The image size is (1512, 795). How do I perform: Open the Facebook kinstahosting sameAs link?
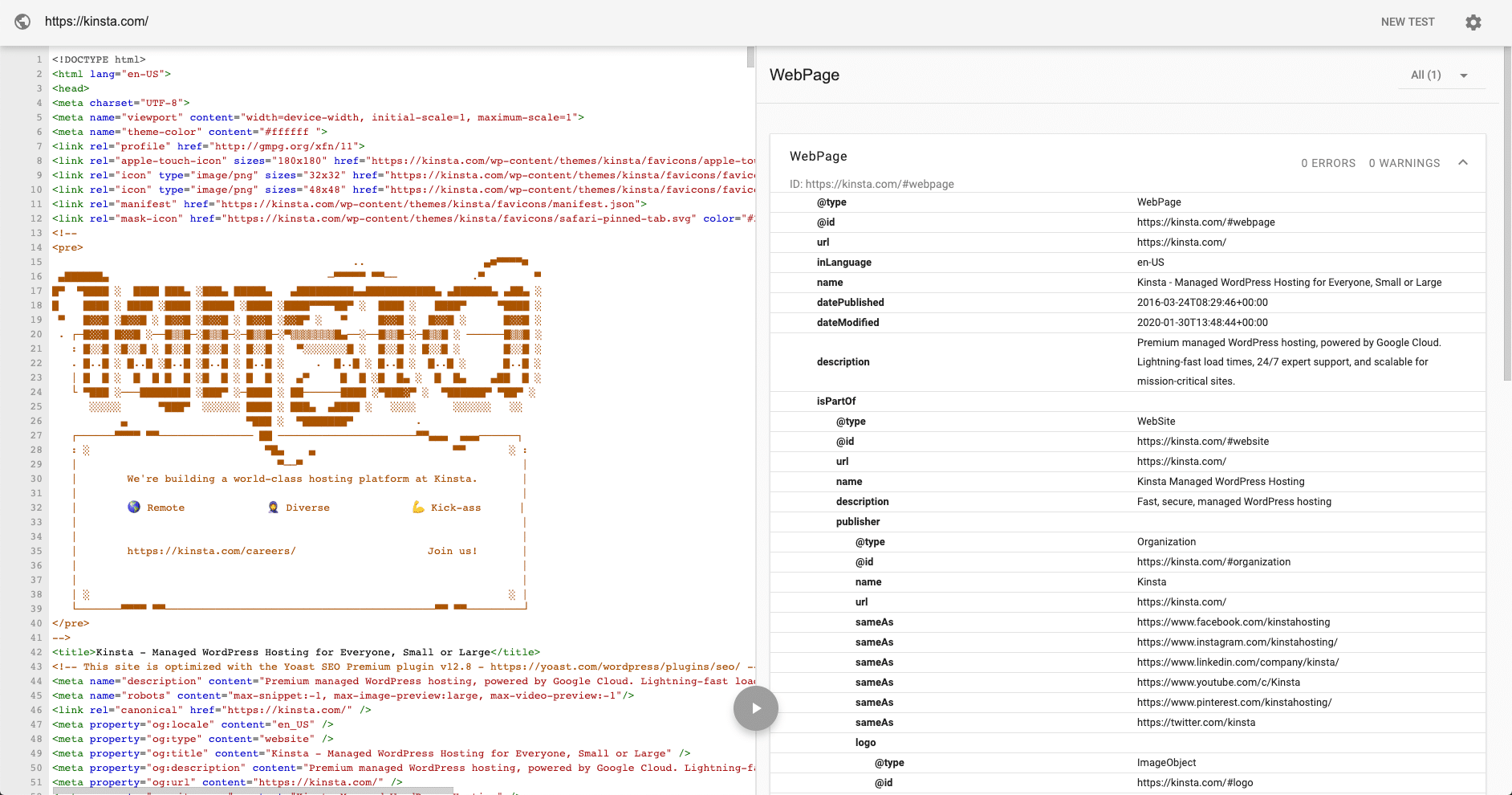[x=1233, y=622]
